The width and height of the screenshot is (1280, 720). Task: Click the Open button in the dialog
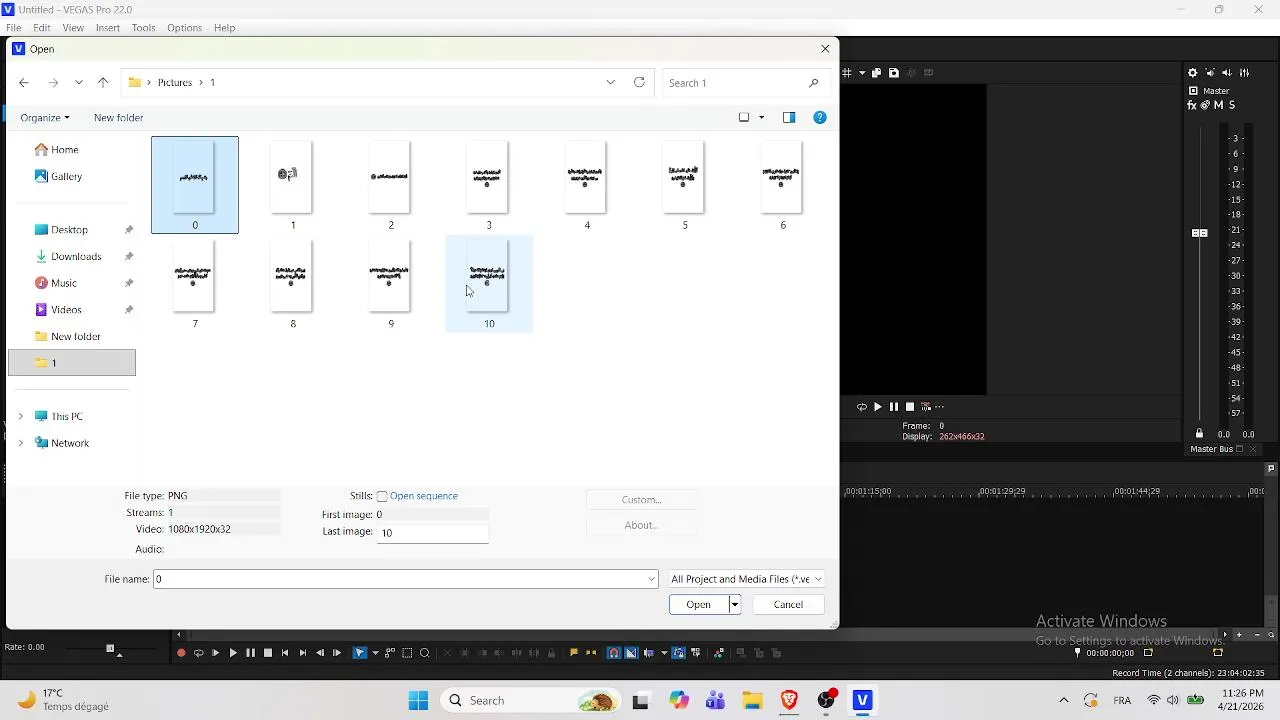699,604
